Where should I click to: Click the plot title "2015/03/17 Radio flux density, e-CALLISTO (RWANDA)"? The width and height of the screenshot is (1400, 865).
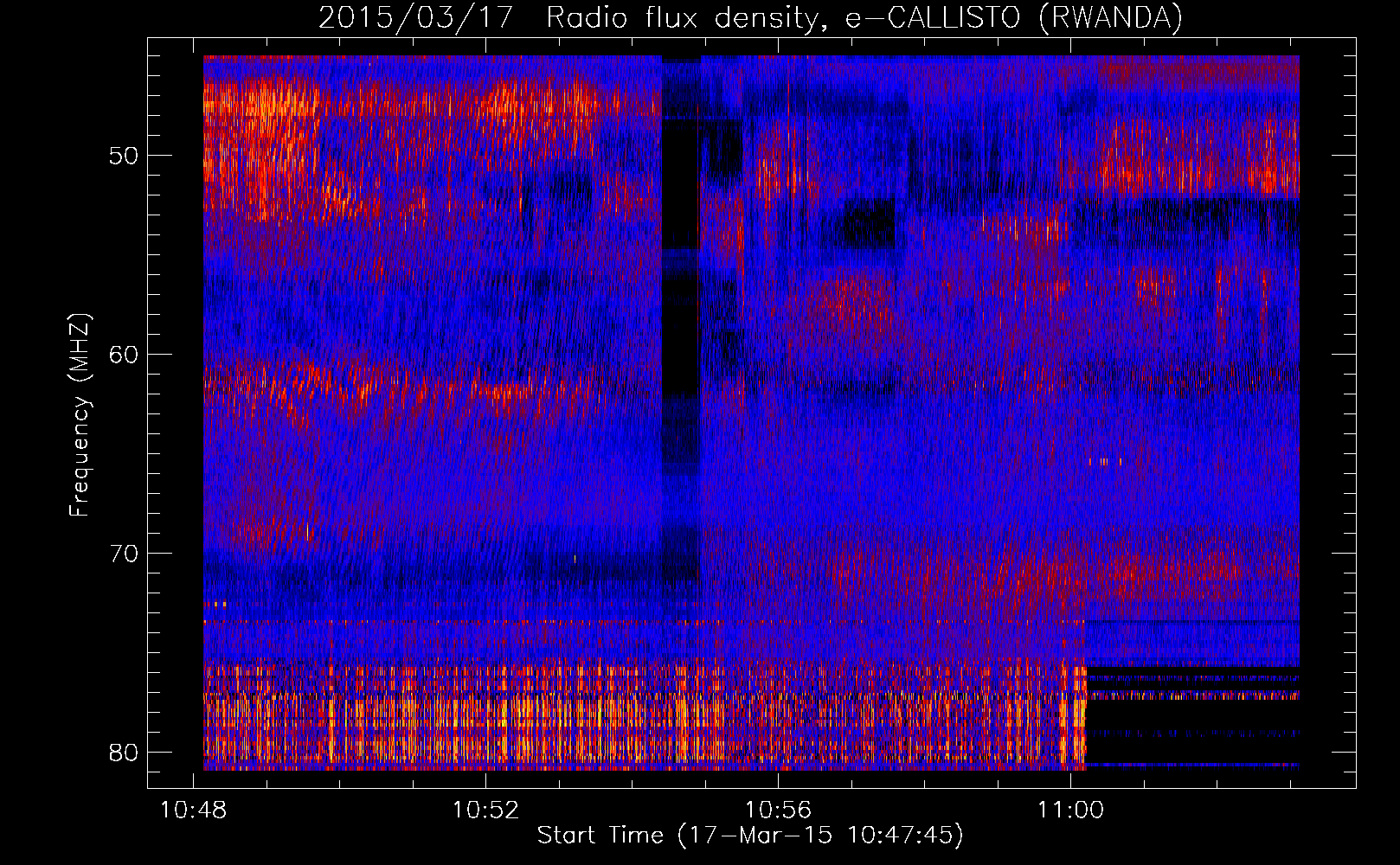click(750, 17)
